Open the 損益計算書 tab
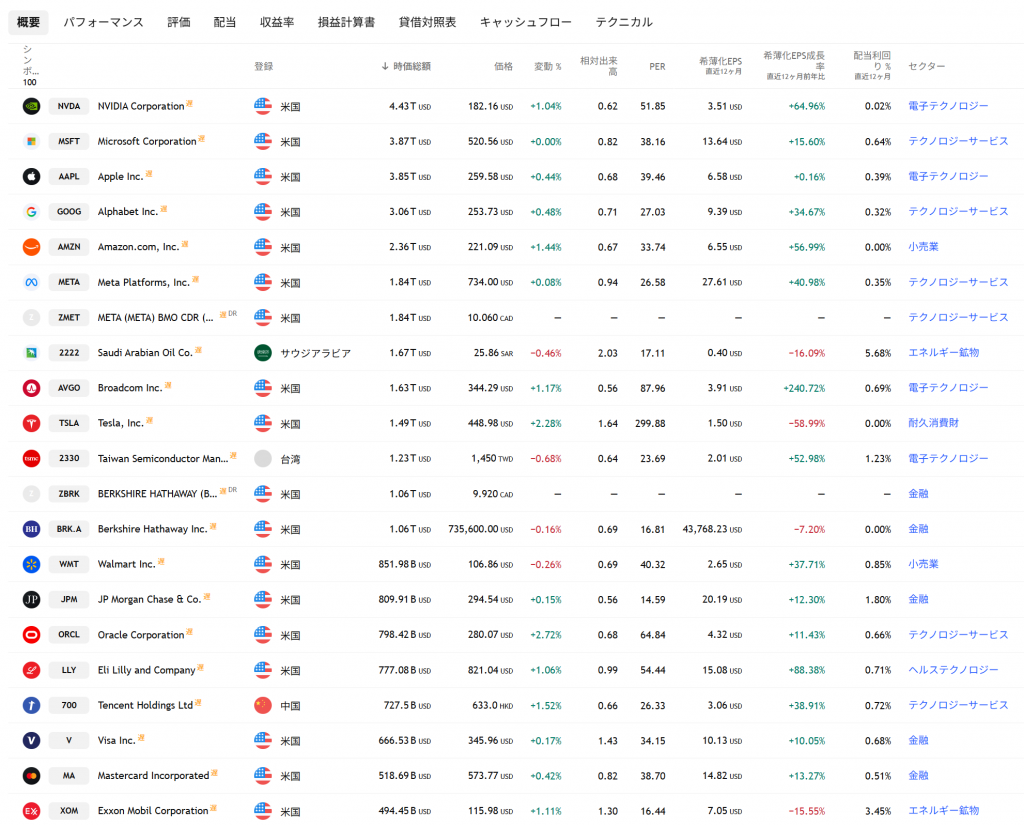Viewport: 1024px width, 825px height. point(345,22)
